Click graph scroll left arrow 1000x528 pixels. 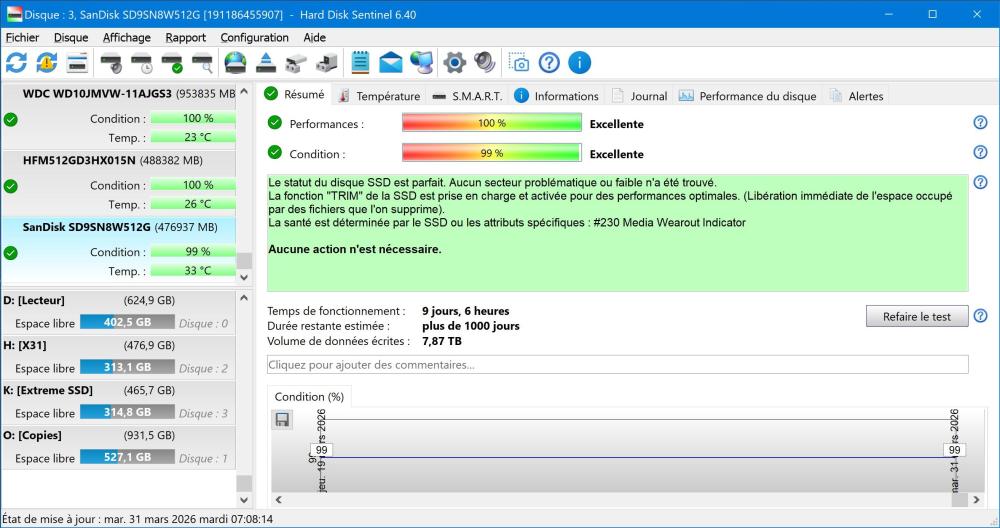(279, 500)
